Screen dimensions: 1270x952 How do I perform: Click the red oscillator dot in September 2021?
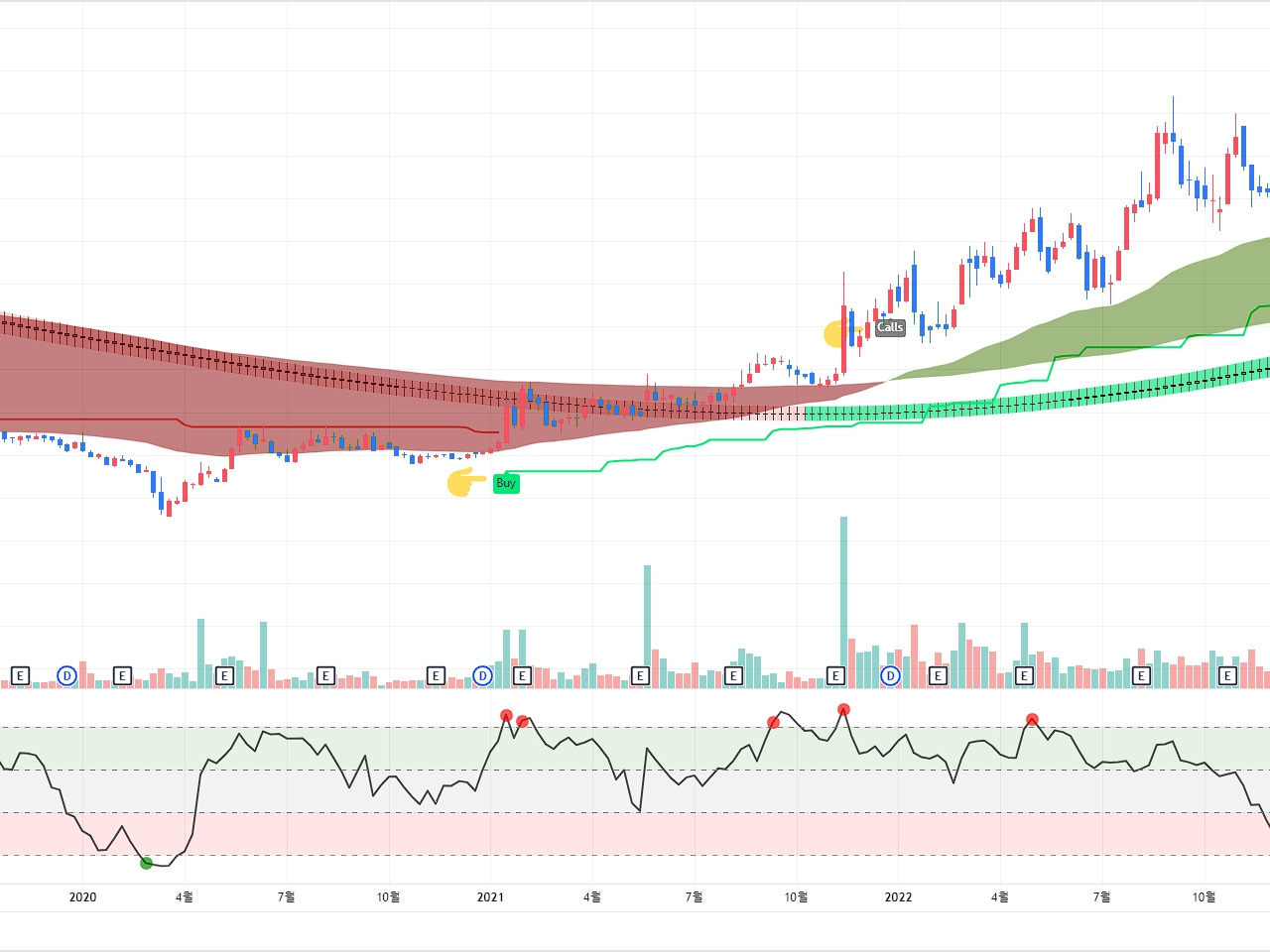774,722
